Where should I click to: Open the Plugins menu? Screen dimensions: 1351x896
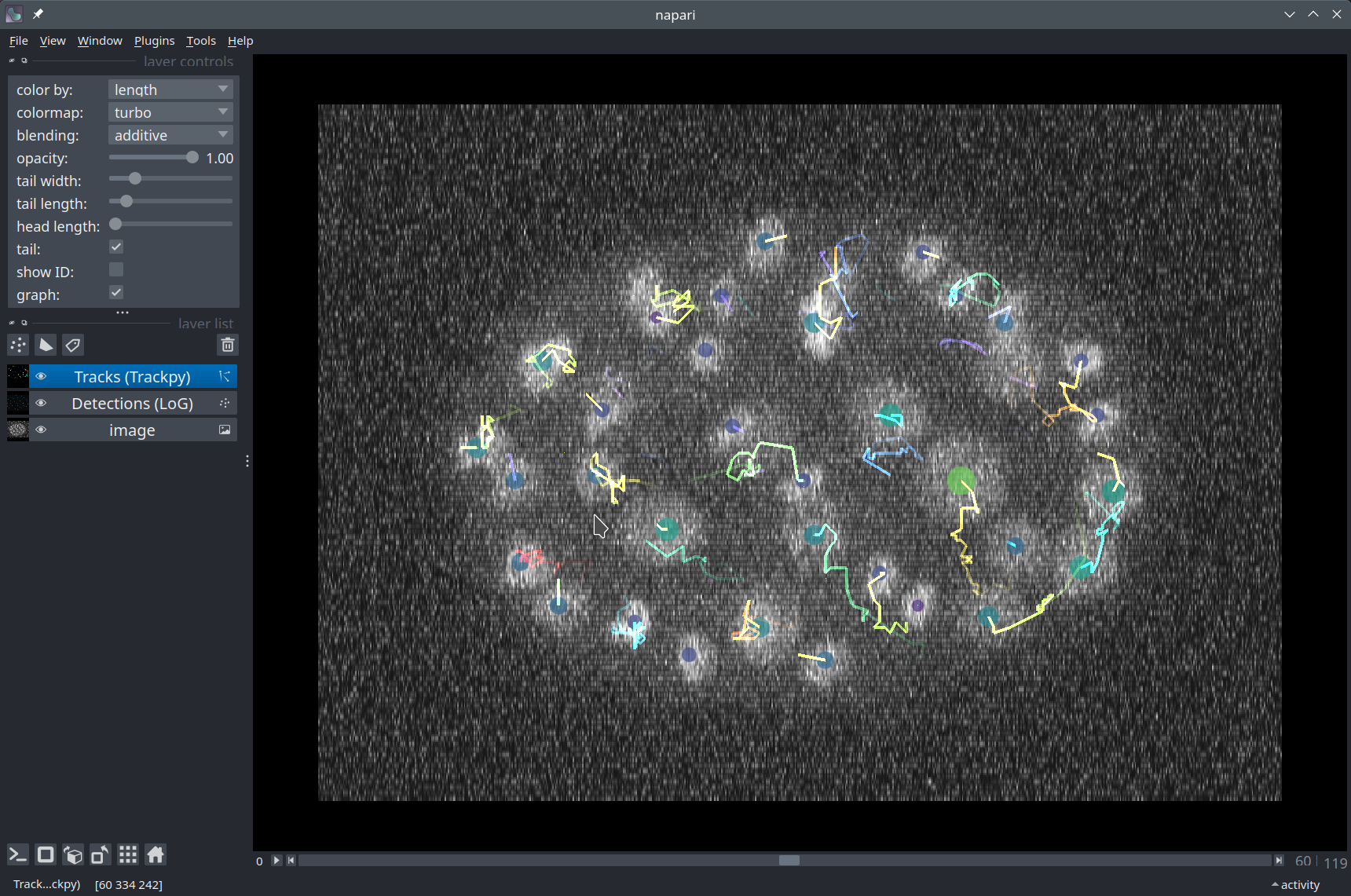click(154, 41)
